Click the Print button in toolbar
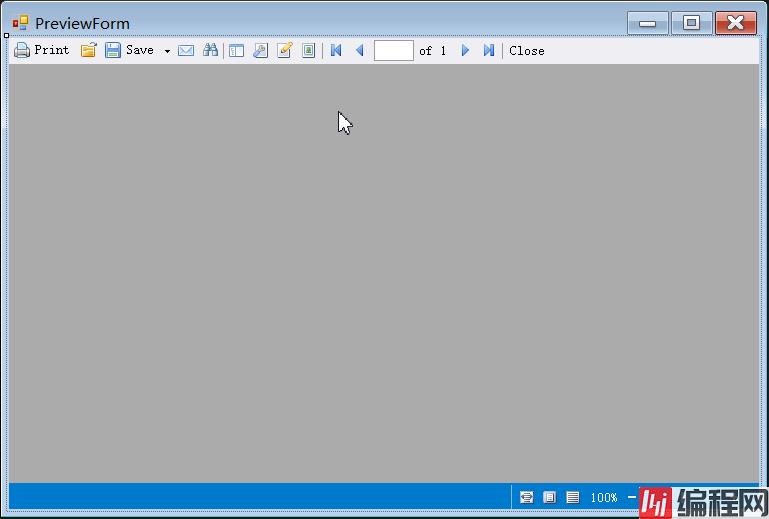Screen dimensions: 769x519 point(41,50)
